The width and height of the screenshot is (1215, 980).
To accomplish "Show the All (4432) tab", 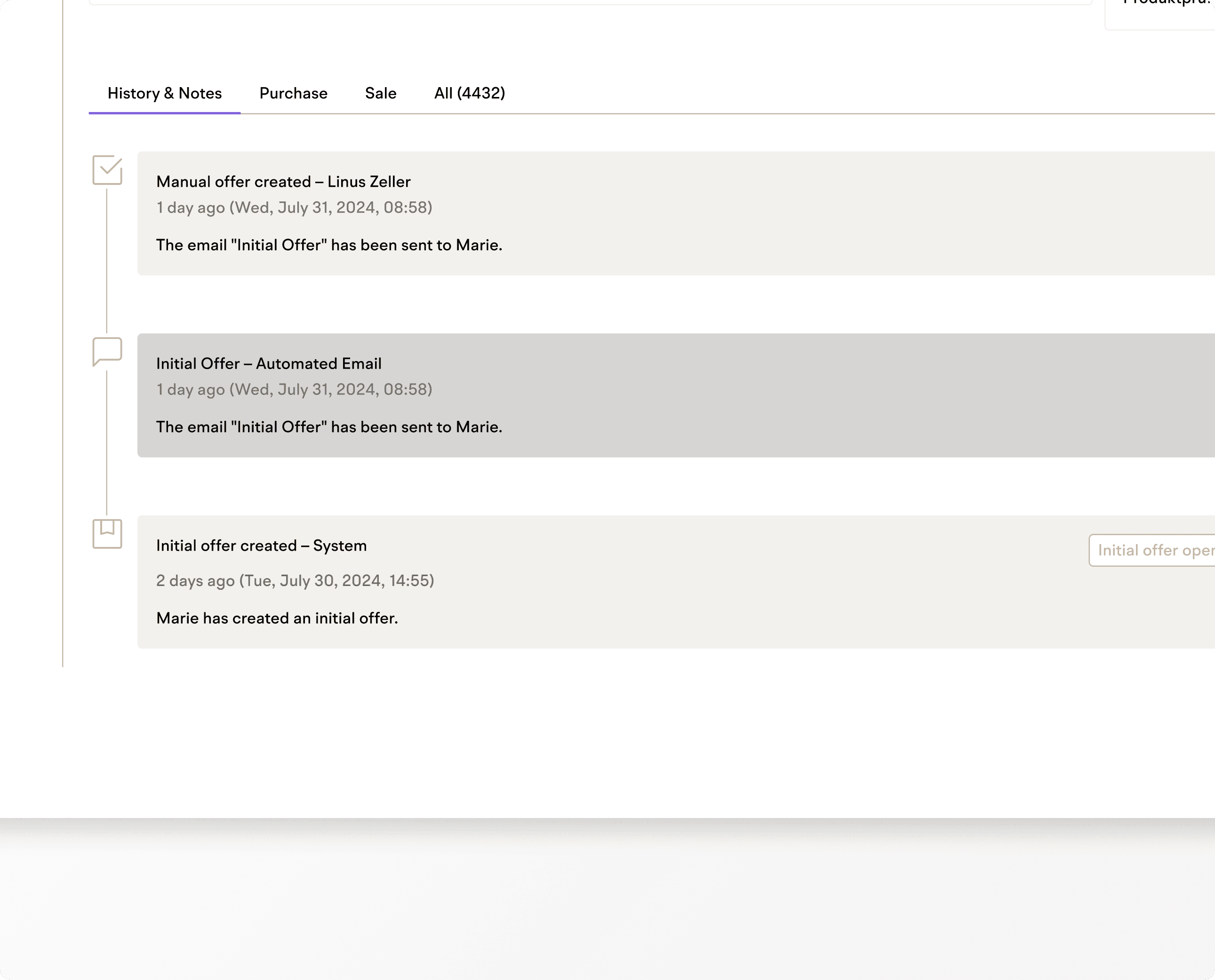I will tap(469, 93).
